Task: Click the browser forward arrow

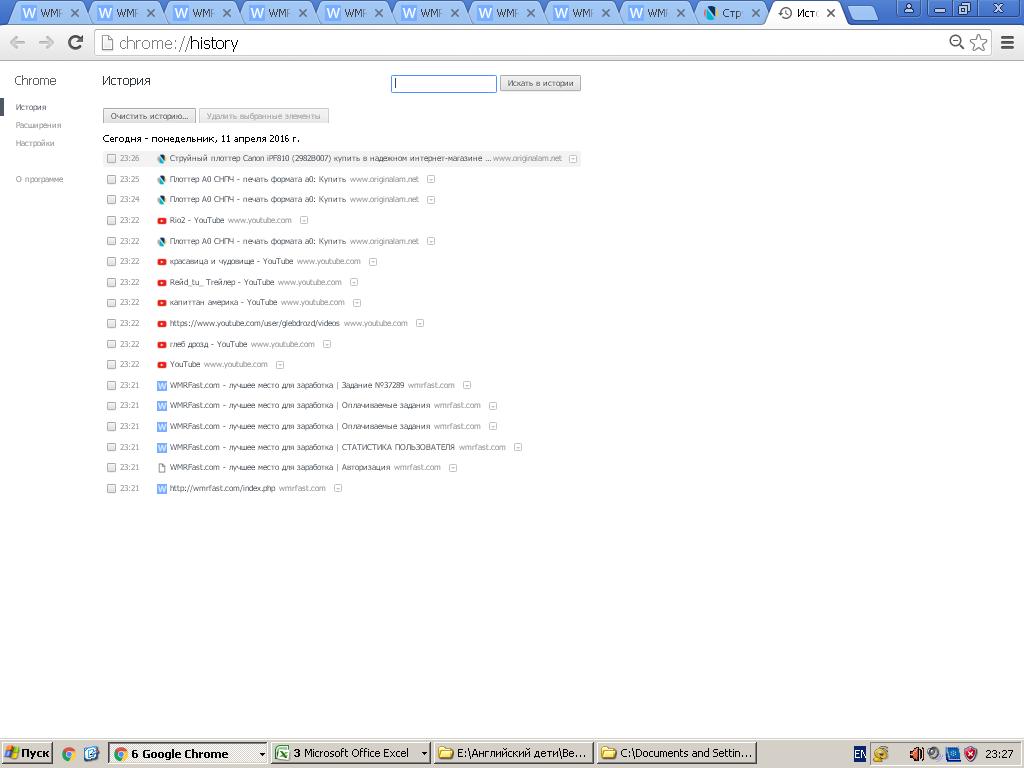Action: click(46, 43)
